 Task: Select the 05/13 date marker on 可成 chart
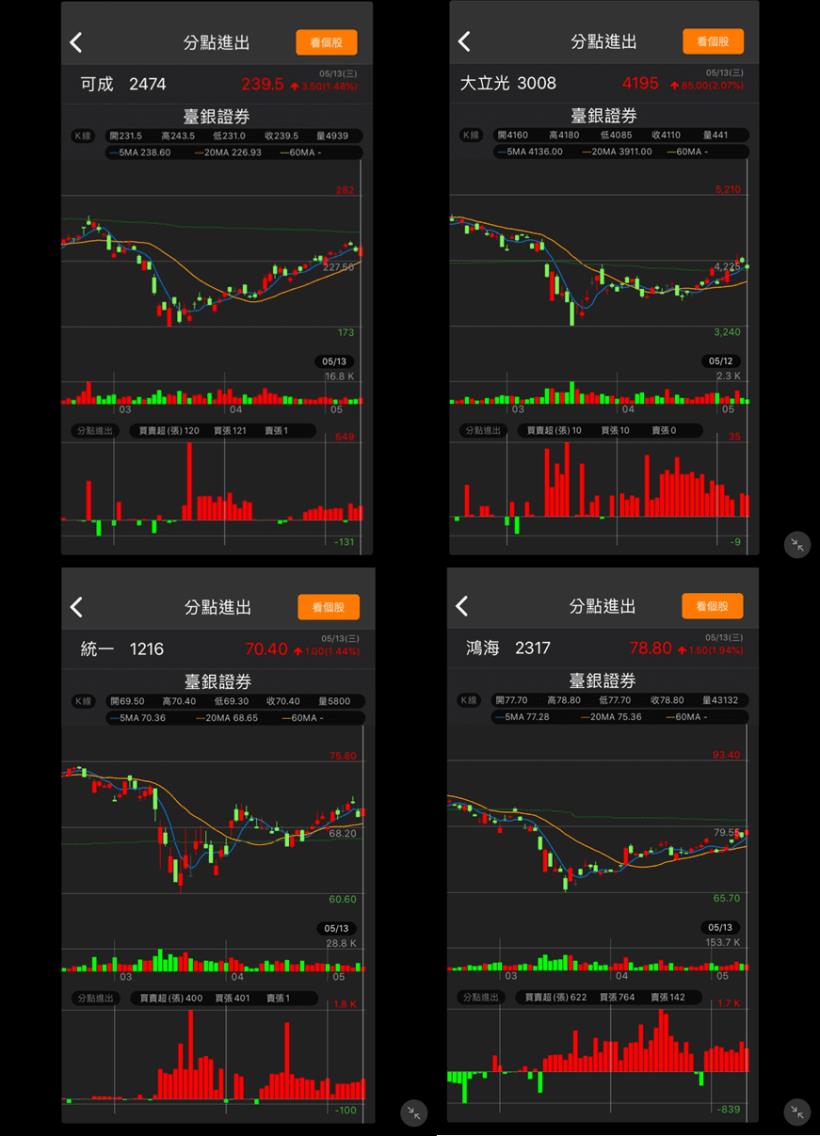[334, 362]
